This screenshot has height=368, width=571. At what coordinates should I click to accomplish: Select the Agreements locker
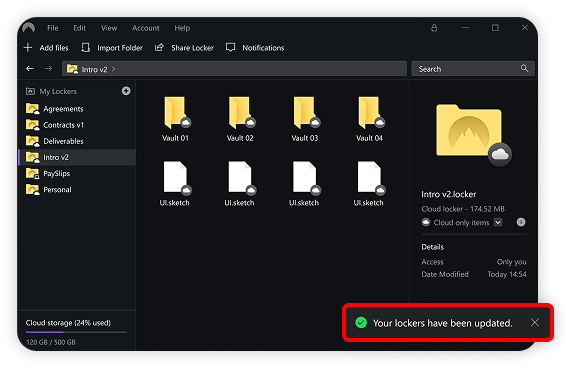click(x=77, y=109)
